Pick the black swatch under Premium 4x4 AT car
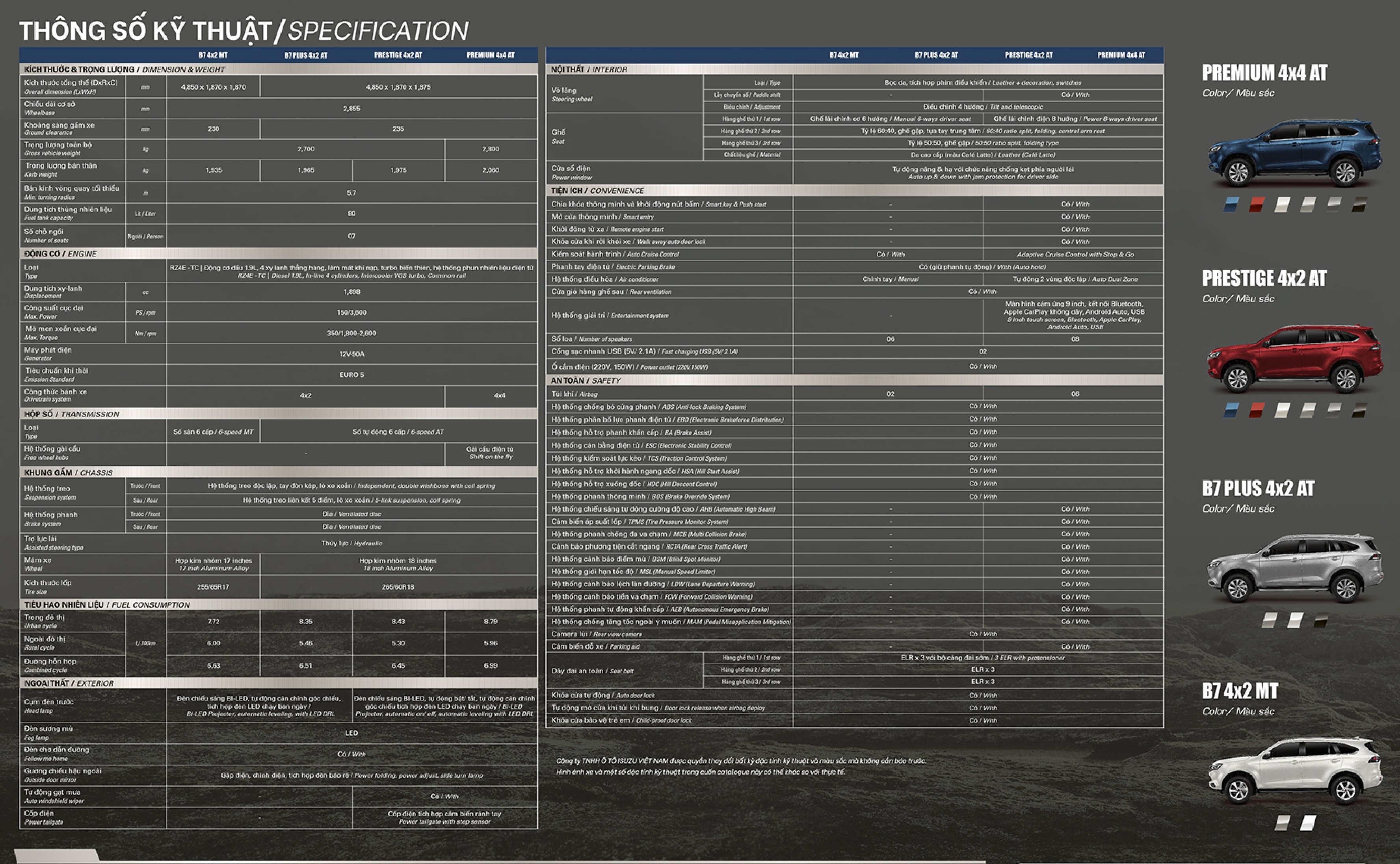The image size is (1400, 864). coord(1359,204)
